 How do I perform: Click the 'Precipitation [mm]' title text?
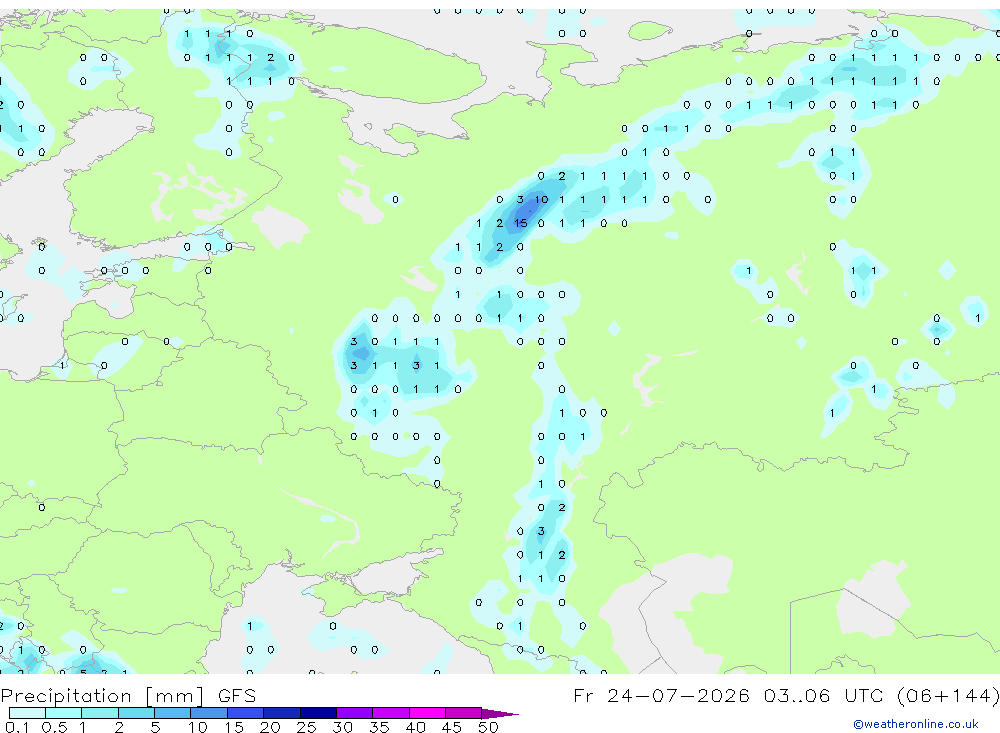coord(102,696)
